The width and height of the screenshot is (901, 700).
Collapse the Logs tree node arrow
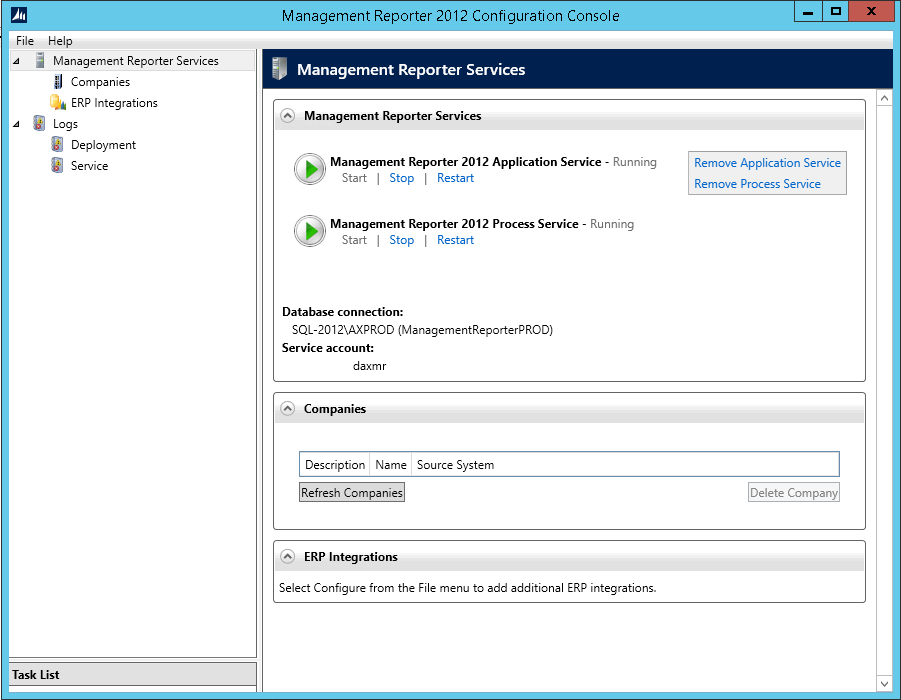click(16, 124)
